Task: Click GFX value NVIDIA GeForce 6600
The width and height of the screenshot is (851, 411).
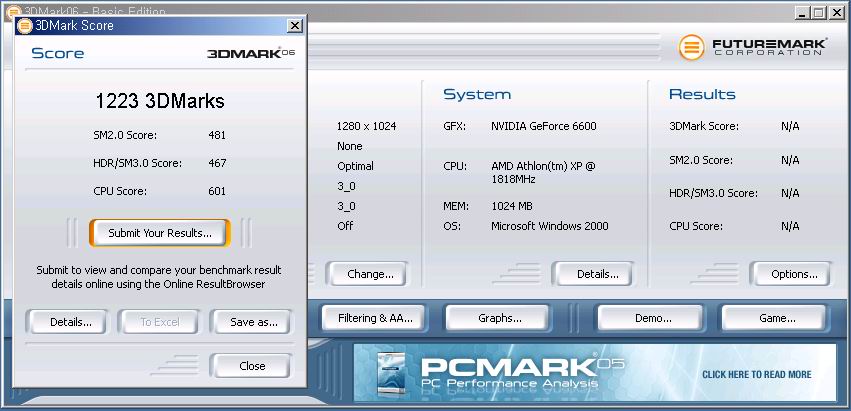Action: point(544,126)
